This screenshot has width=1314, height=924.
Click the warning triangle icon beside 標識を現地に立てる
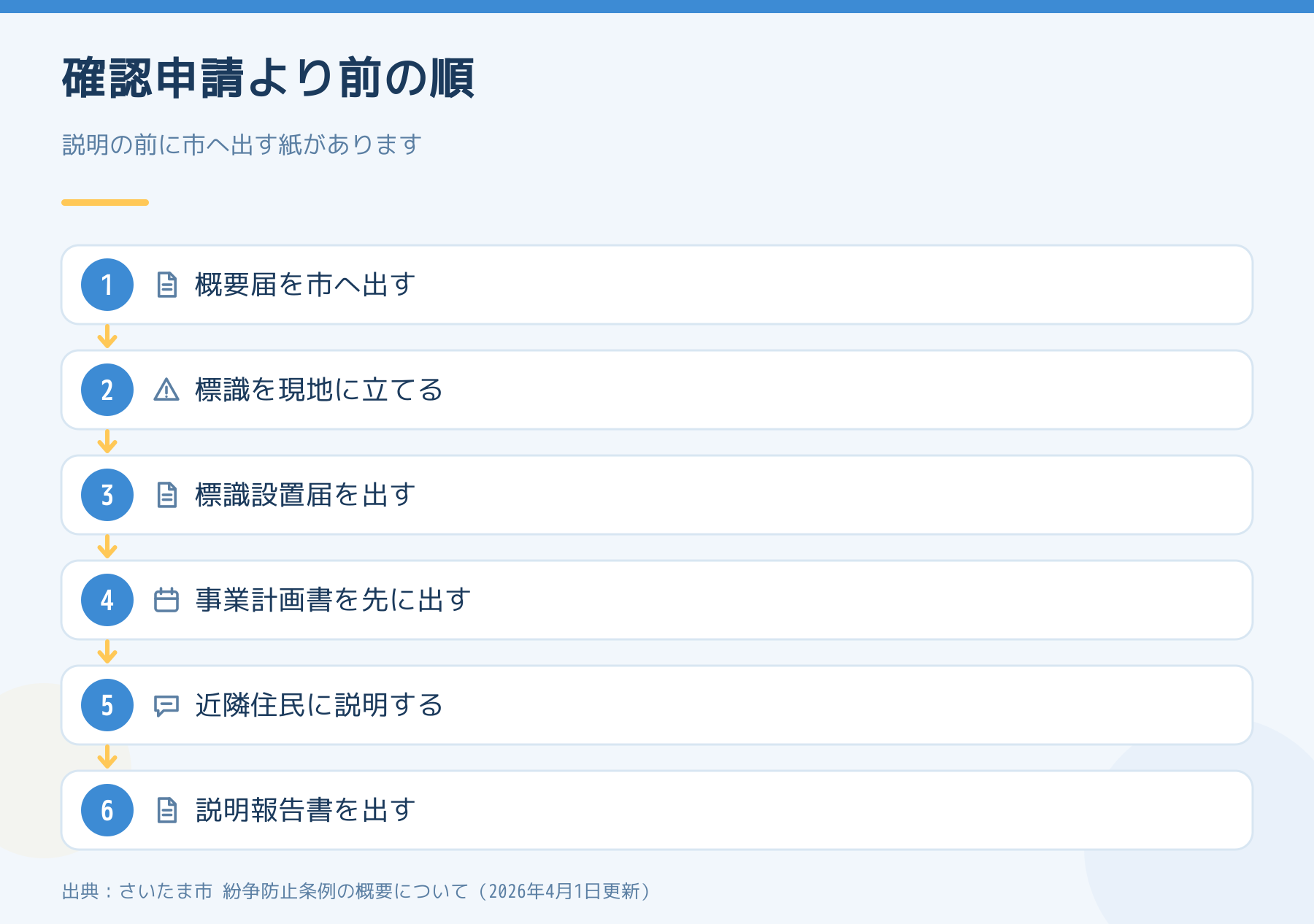pyautogui.click(x=166, y=390)
